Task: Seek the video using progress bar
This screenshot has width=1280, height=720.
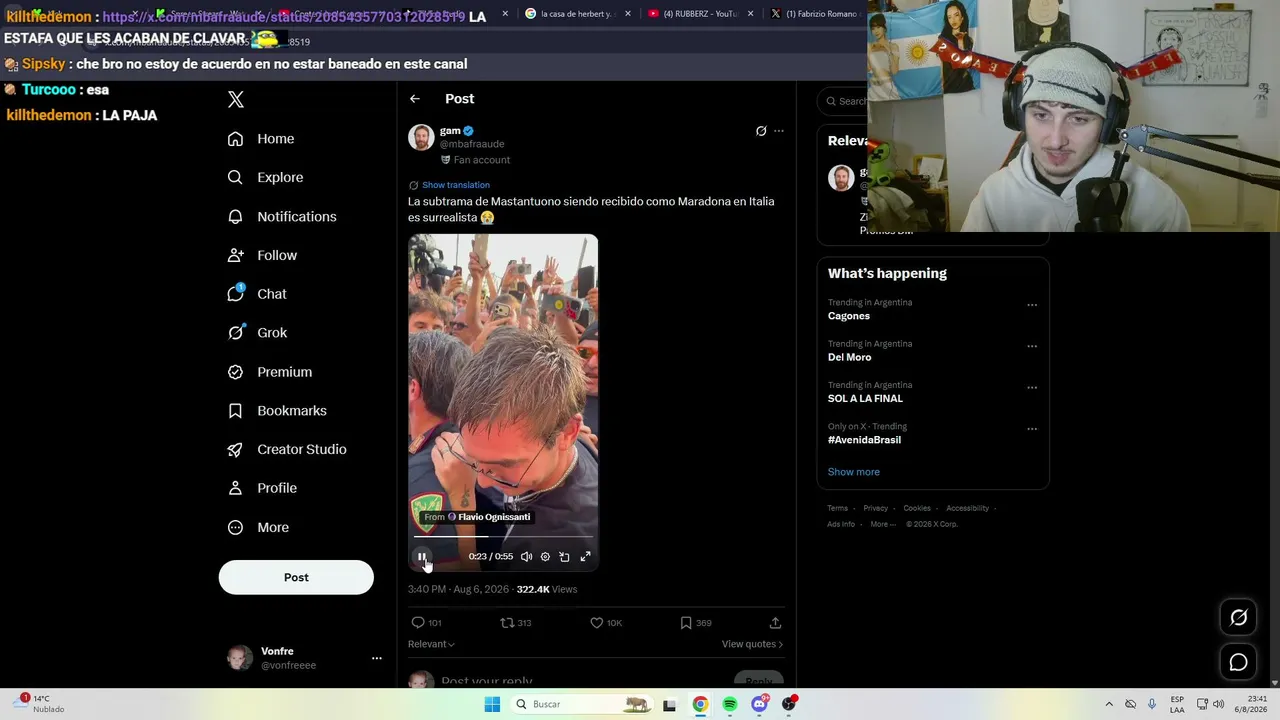Action: [503, 537]
